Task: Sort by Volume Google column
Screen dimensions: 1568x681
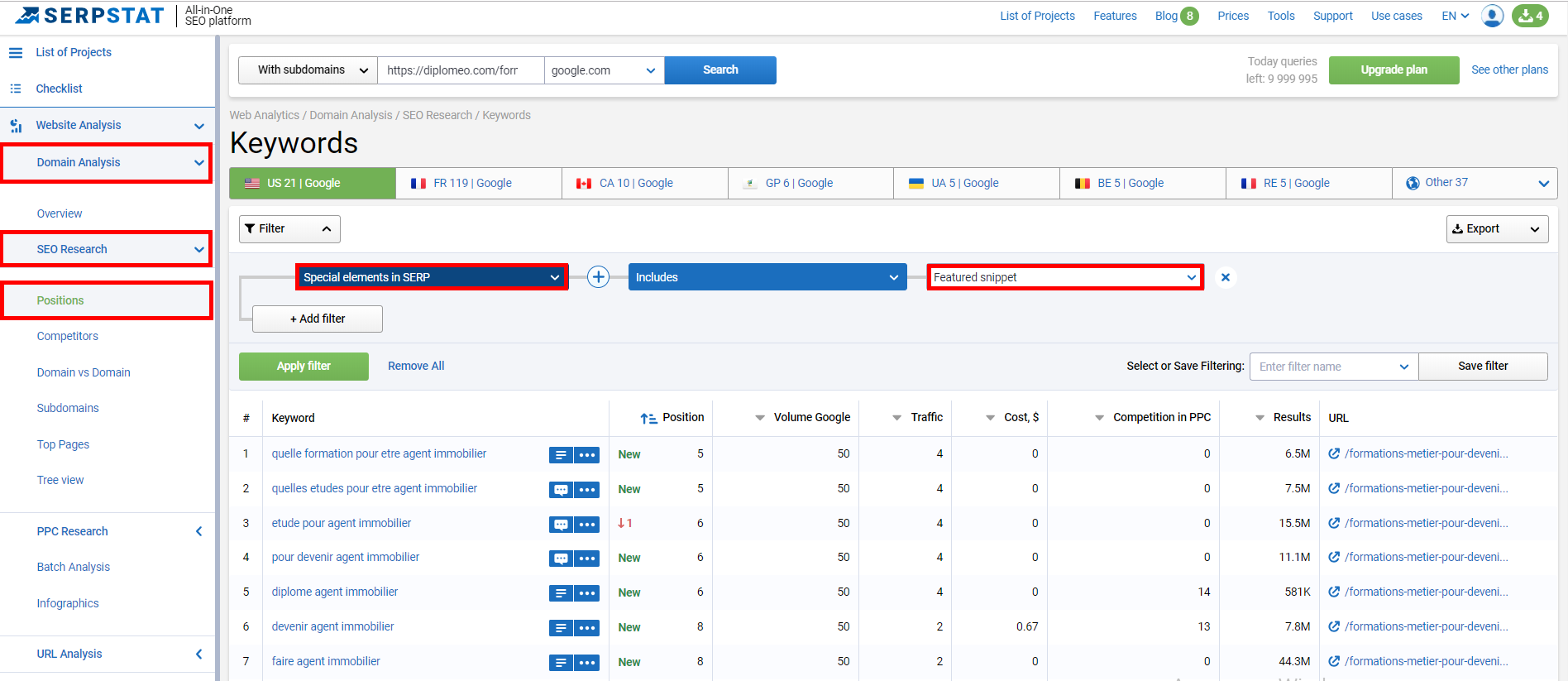Action: [802, 418]
